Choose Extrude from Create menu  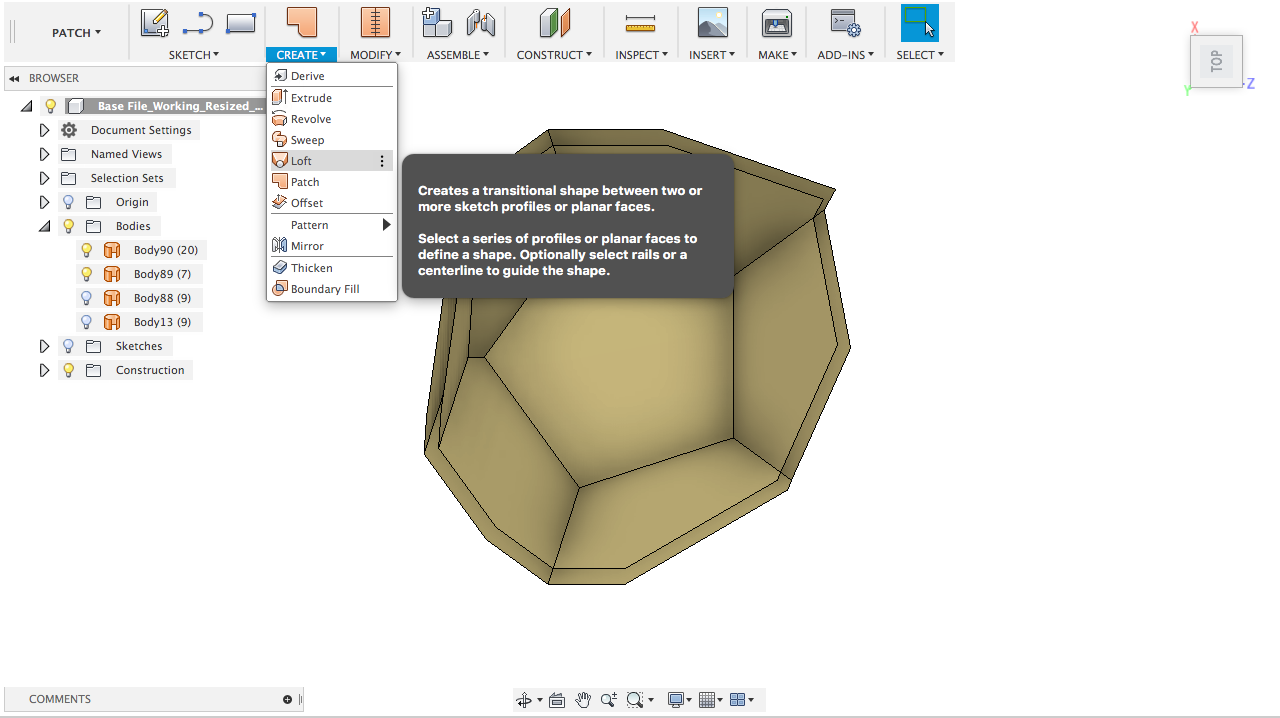click(332, 98)
